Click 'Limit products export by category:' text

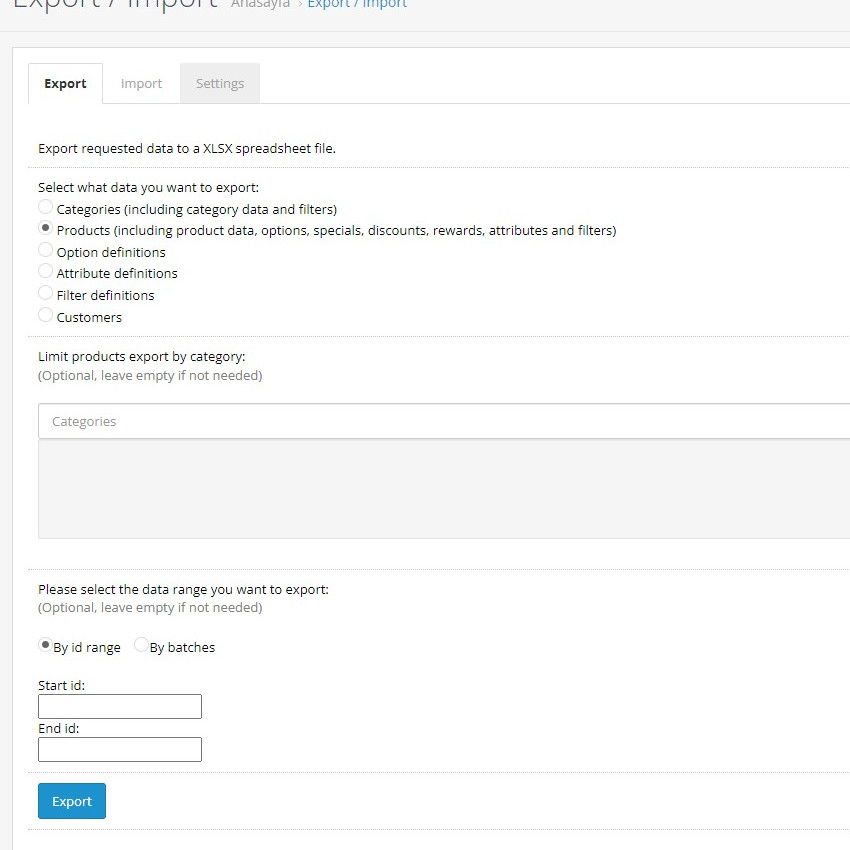click(141, 357)
